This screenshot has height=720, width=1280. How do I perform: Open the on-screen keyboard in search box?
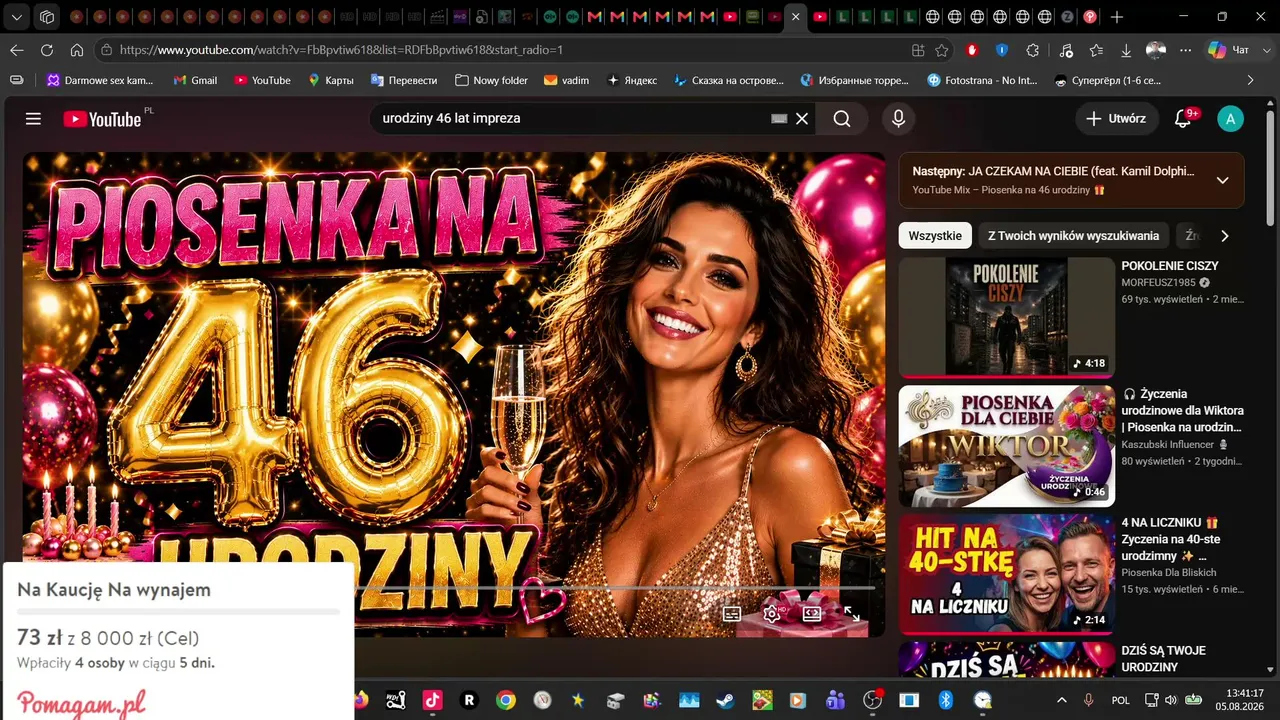(x=780, y=119)
